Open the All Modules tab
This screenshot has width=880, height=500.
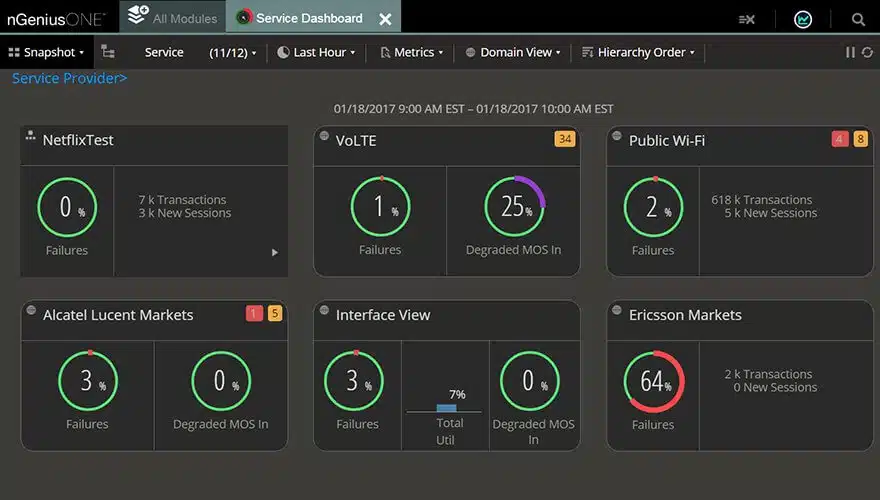tap(172, 17)
